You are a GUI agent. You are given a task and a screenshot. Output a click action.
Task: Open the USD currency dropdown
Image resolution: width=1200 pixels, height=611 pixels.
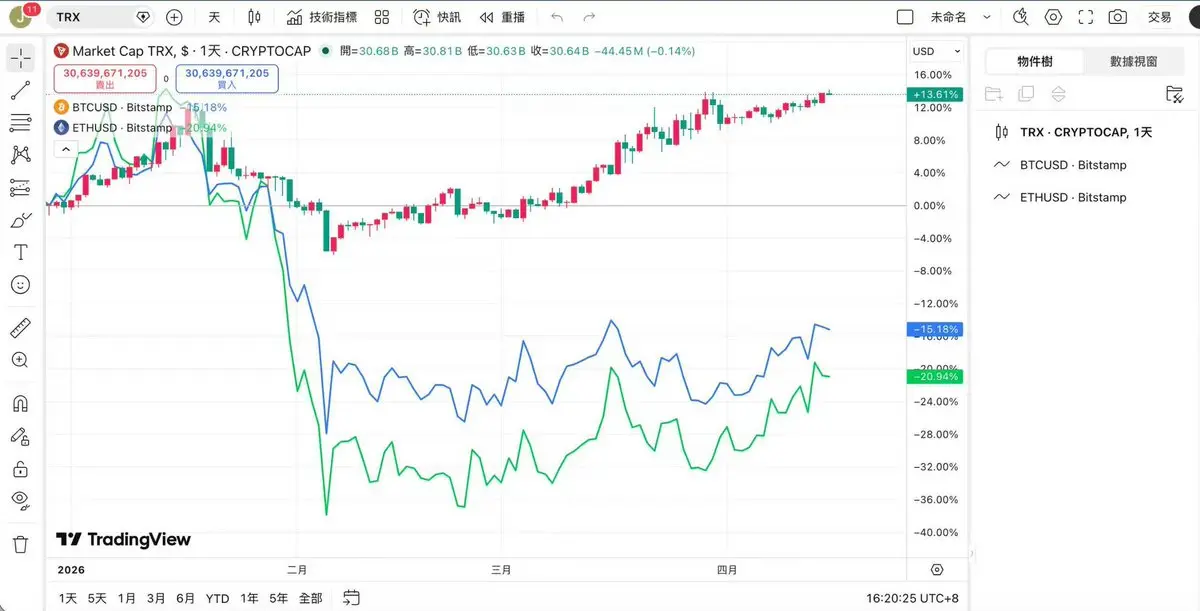tap(937, 51)
